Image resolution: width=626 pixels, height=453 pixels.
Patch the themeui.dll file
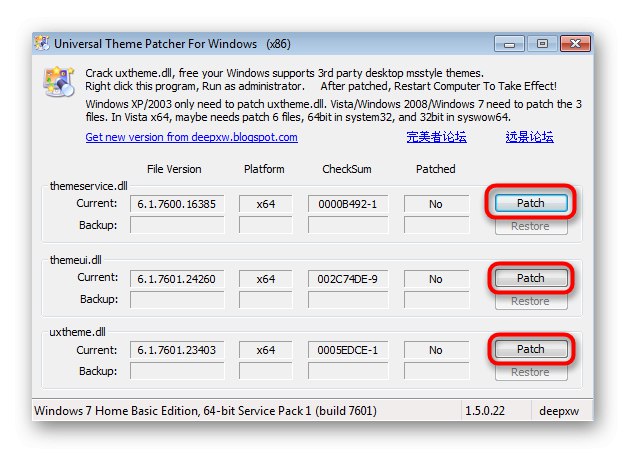tap(531, 278)
